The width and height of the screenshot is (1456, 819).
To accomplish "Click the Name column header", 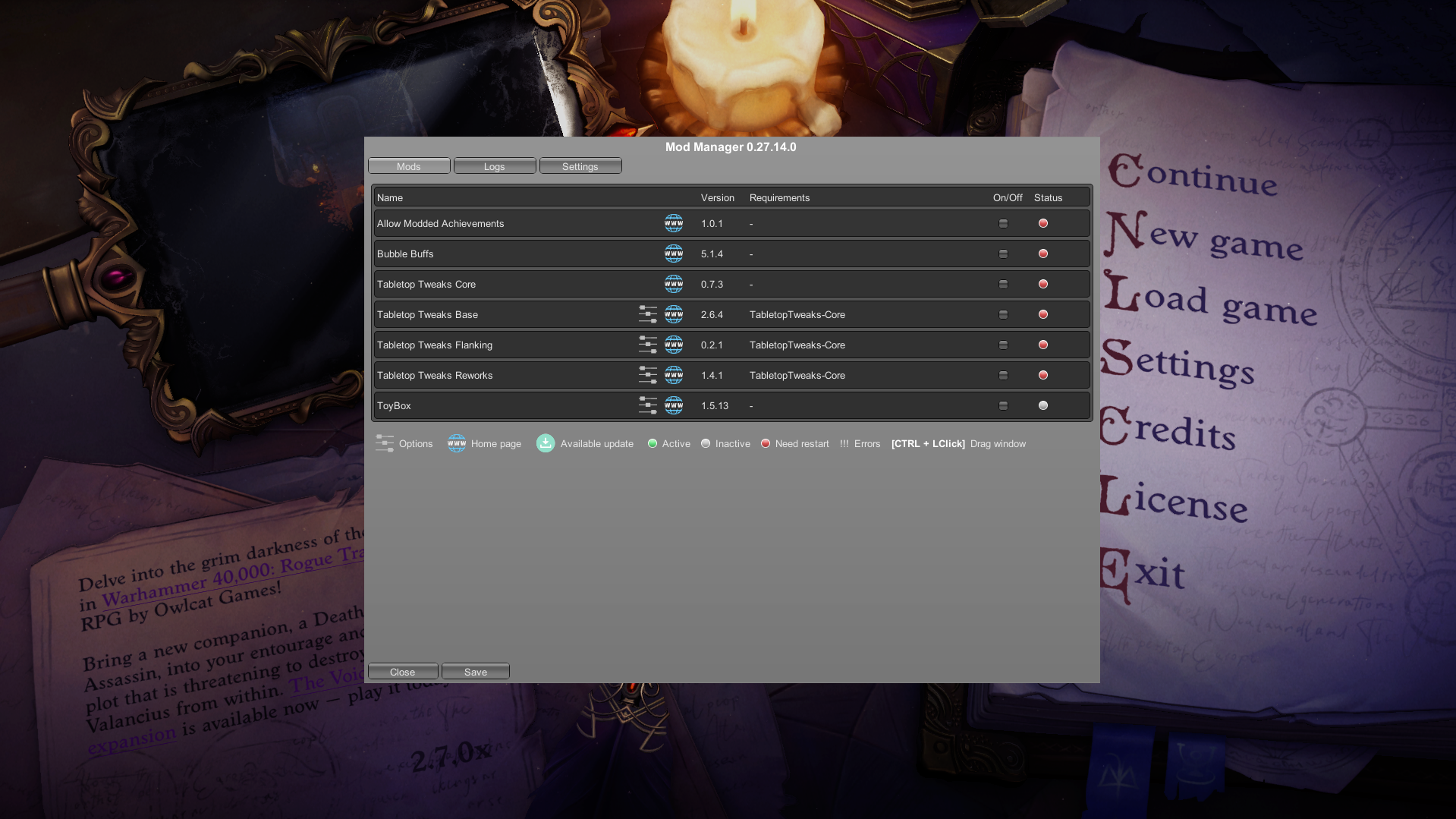I will 390,197.
